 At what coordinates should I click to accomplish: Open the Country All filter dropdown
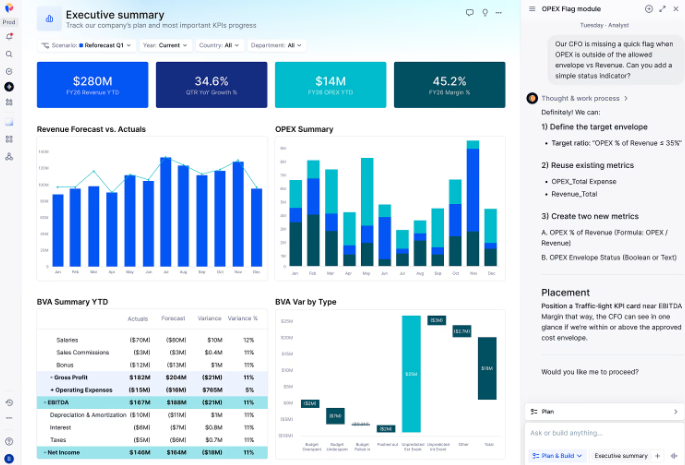(x=220, y=45)
